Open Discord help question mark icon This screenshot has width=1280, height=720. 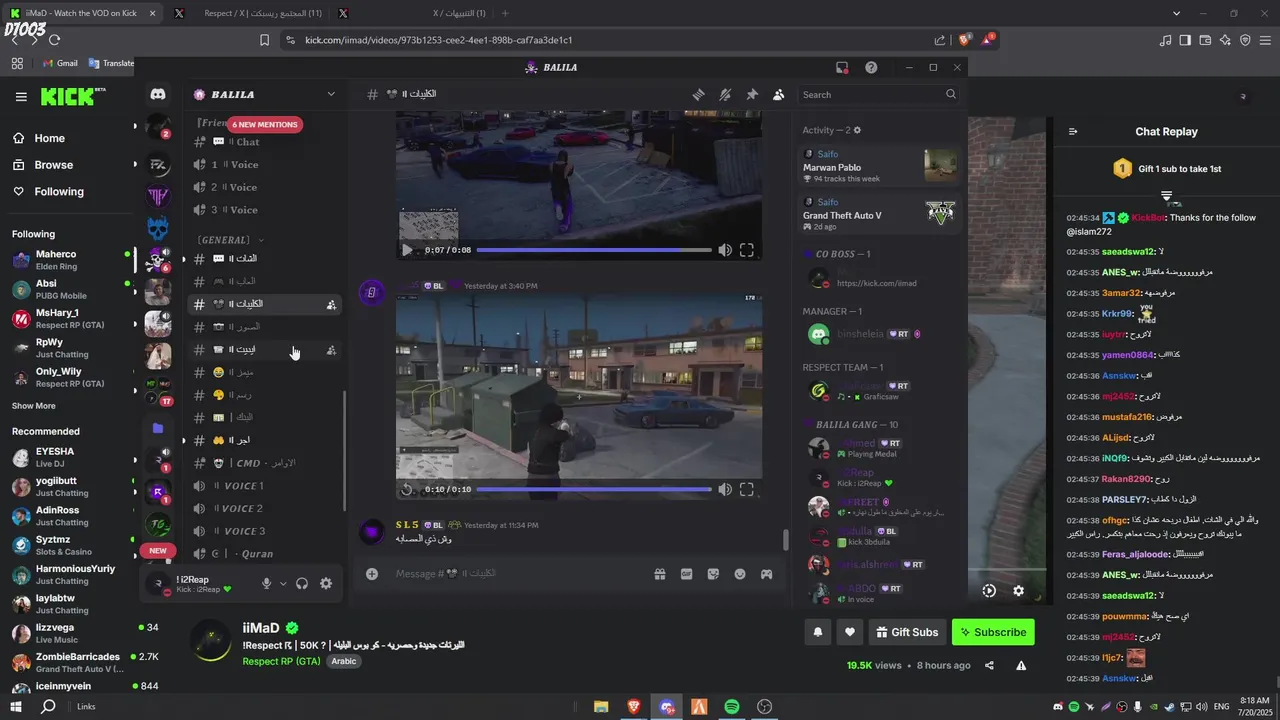pos(871,67)
